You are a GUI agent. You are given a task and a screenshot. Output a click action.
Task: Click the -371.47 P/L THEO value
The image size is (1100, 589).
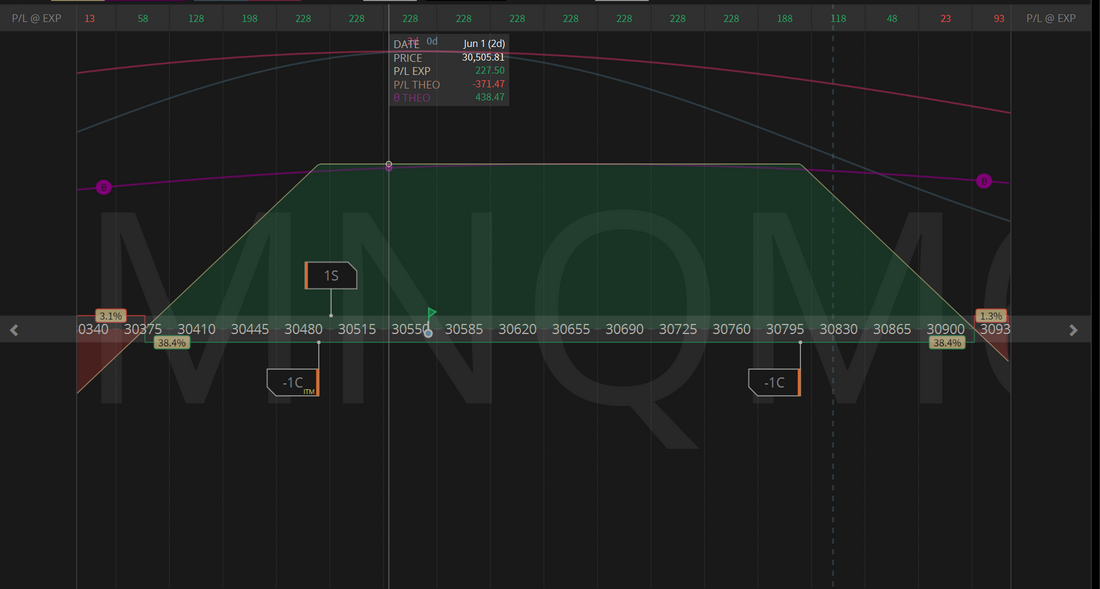(488, 84)
